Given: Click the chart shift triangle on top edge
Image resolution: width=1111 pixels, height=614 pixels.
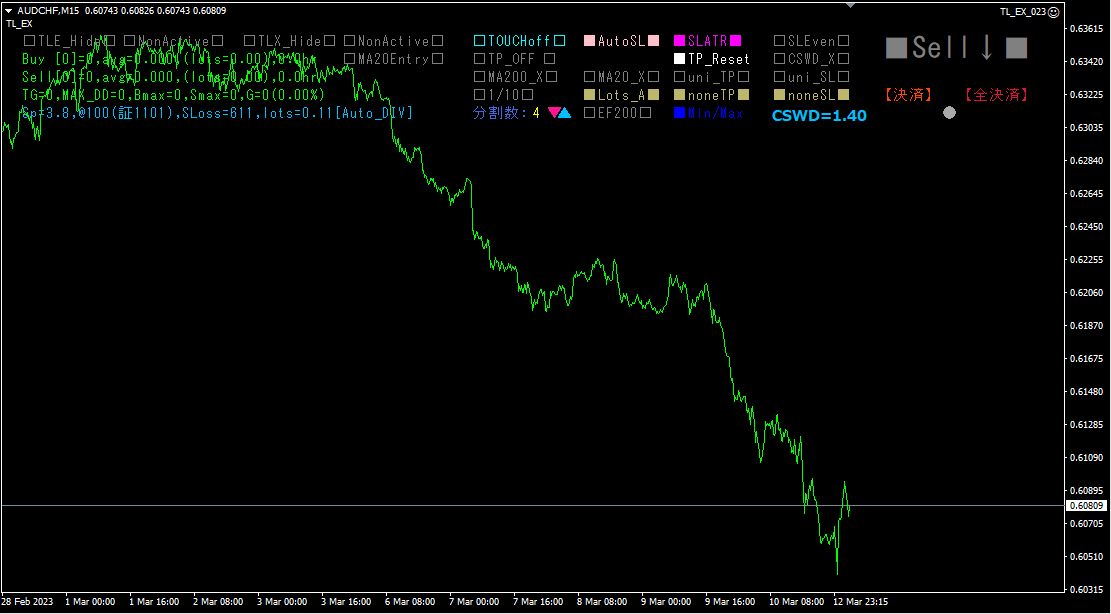Looking at the screenshot, I should [x=851, y=5].
